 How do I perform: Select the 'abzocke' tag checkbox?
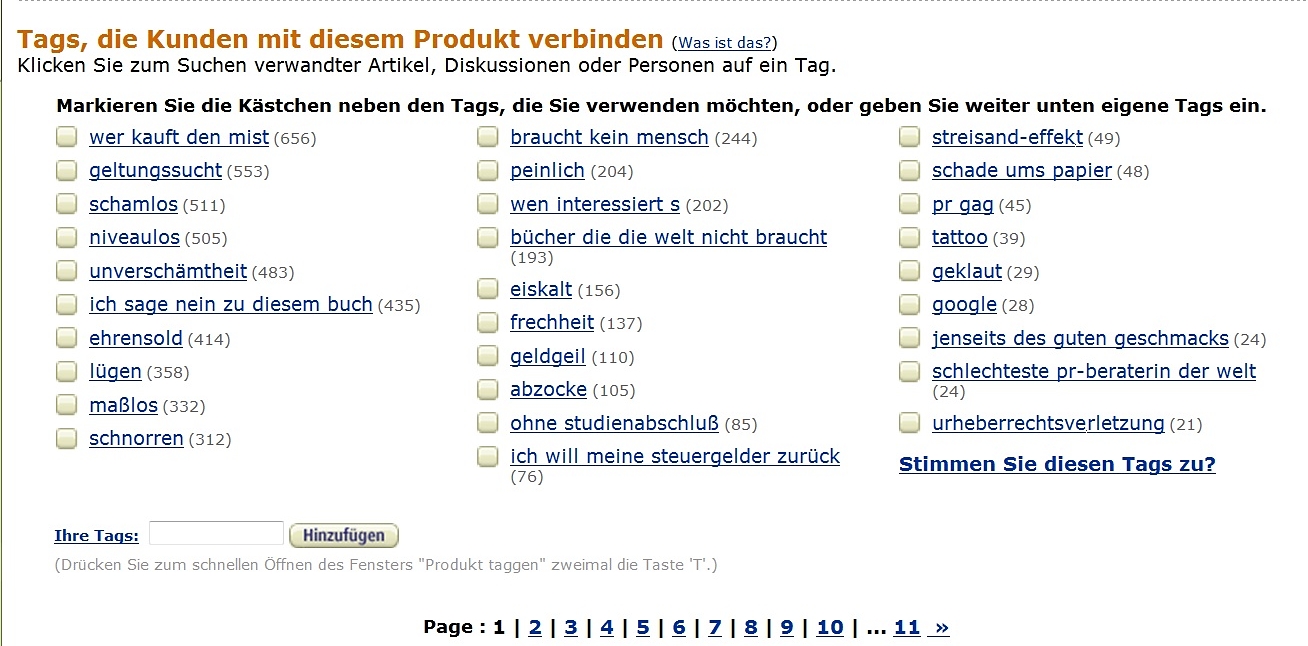pyautogui.click(x=487, y=389)
